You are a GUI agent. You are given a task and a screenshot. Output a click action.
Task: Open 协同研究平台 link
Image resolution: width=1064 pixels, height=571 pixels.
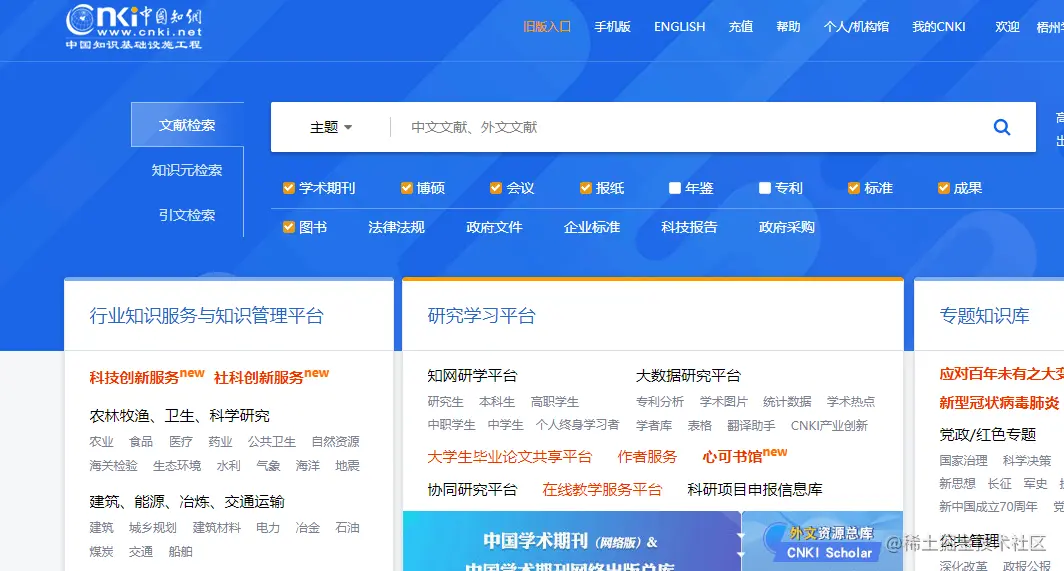472,489
